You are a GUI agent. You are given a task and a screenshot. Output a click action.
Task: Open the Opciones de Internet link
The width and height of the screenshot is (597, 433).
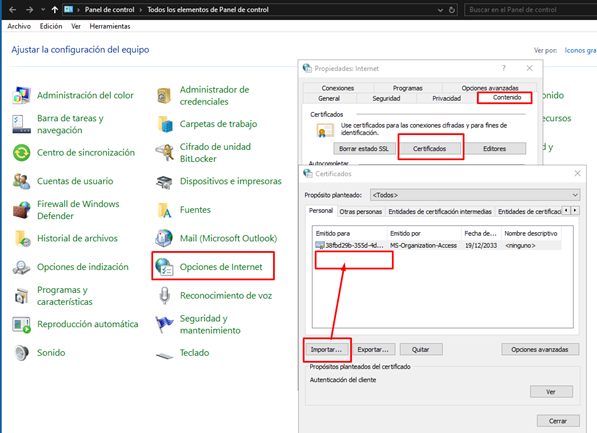(x=221, y=267)
